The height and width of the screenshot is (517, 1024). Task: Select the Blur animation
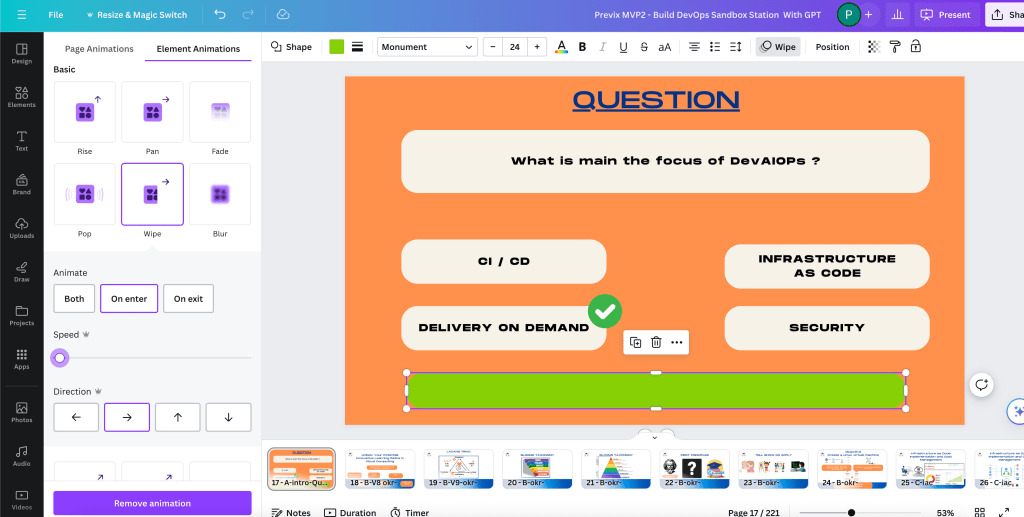[220, 194]
